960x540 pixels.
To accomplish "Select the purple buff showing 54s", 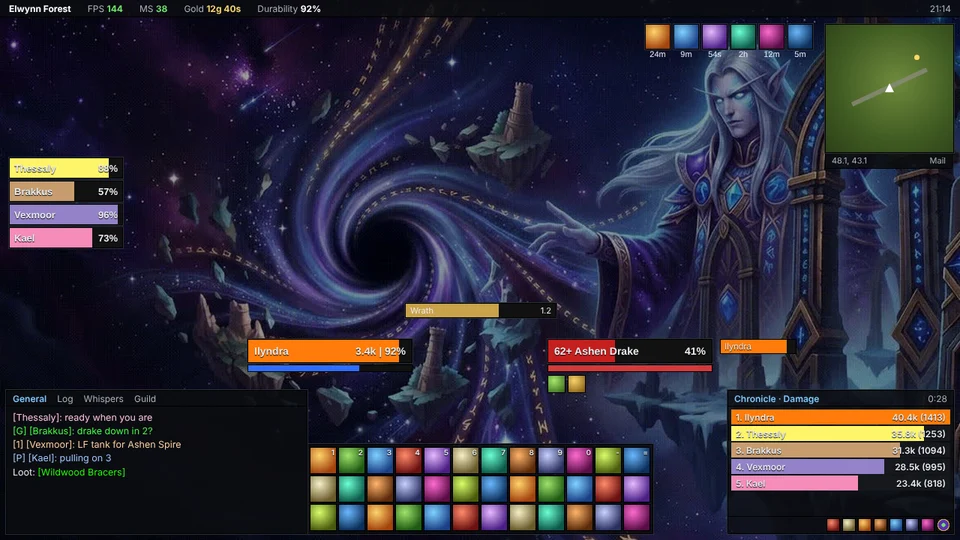I will 714,36.
